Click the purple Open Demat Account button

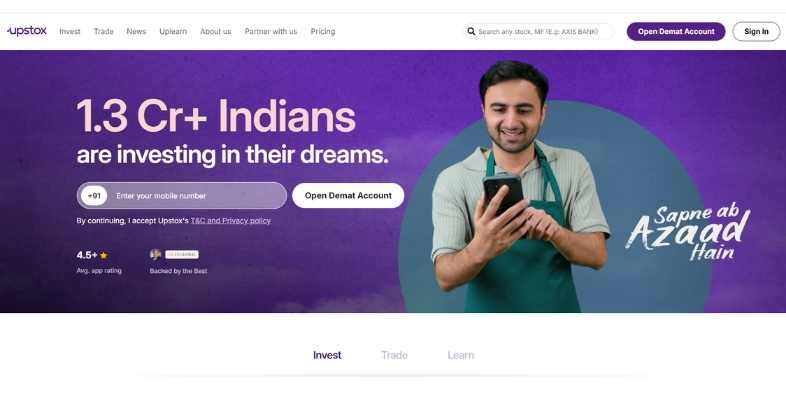pos(676,32)
